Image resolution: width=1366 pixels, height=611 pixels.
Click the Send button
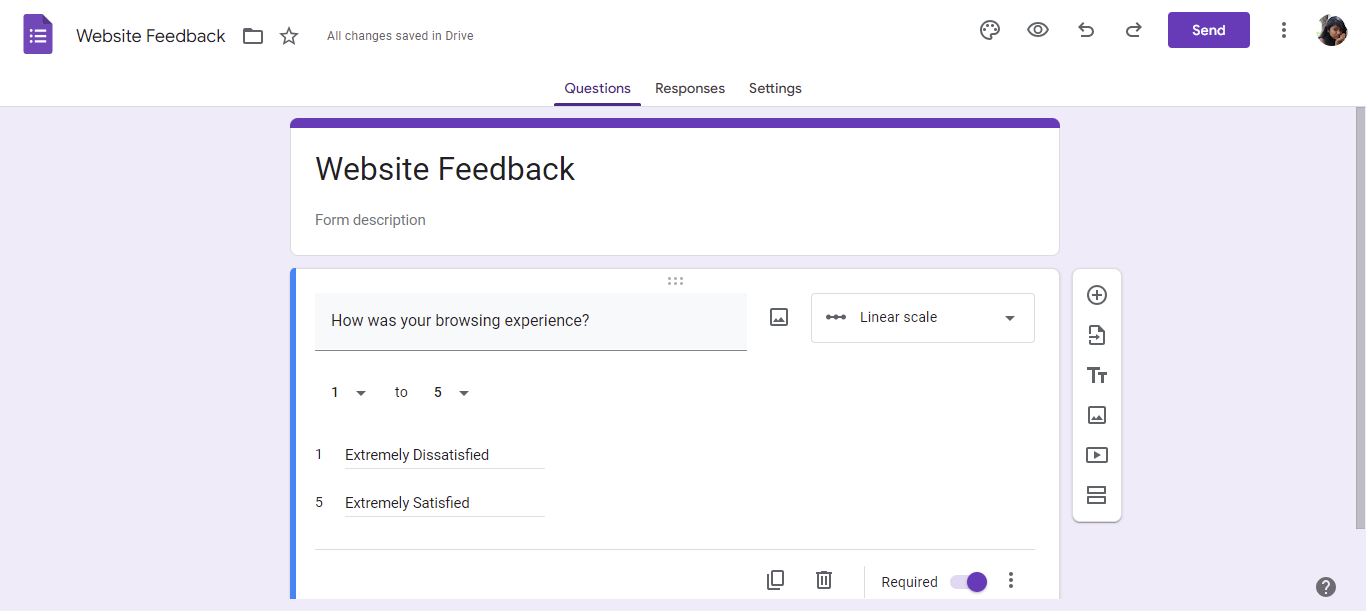(1208, 30)
